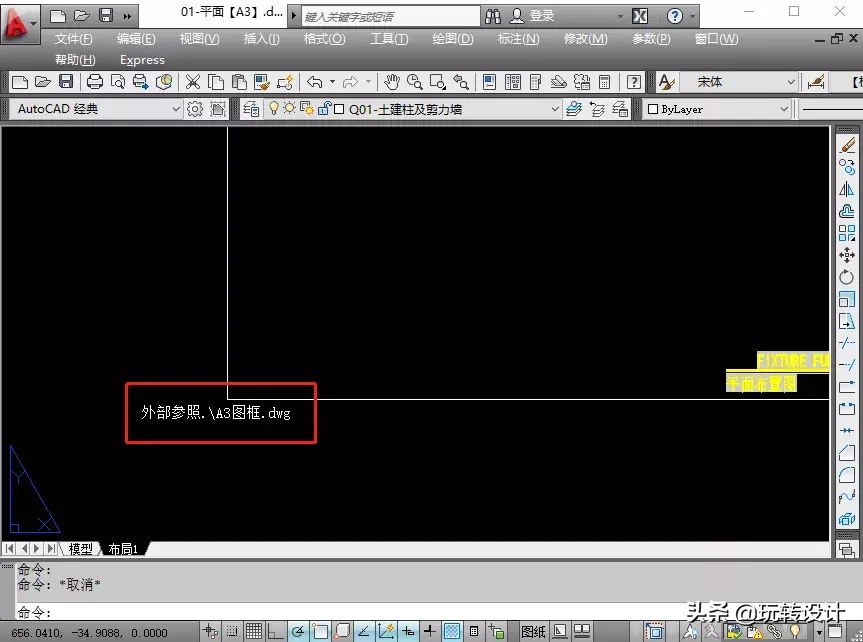
Task: Click the coordinates readout in status bar
Action: [89, 633]
